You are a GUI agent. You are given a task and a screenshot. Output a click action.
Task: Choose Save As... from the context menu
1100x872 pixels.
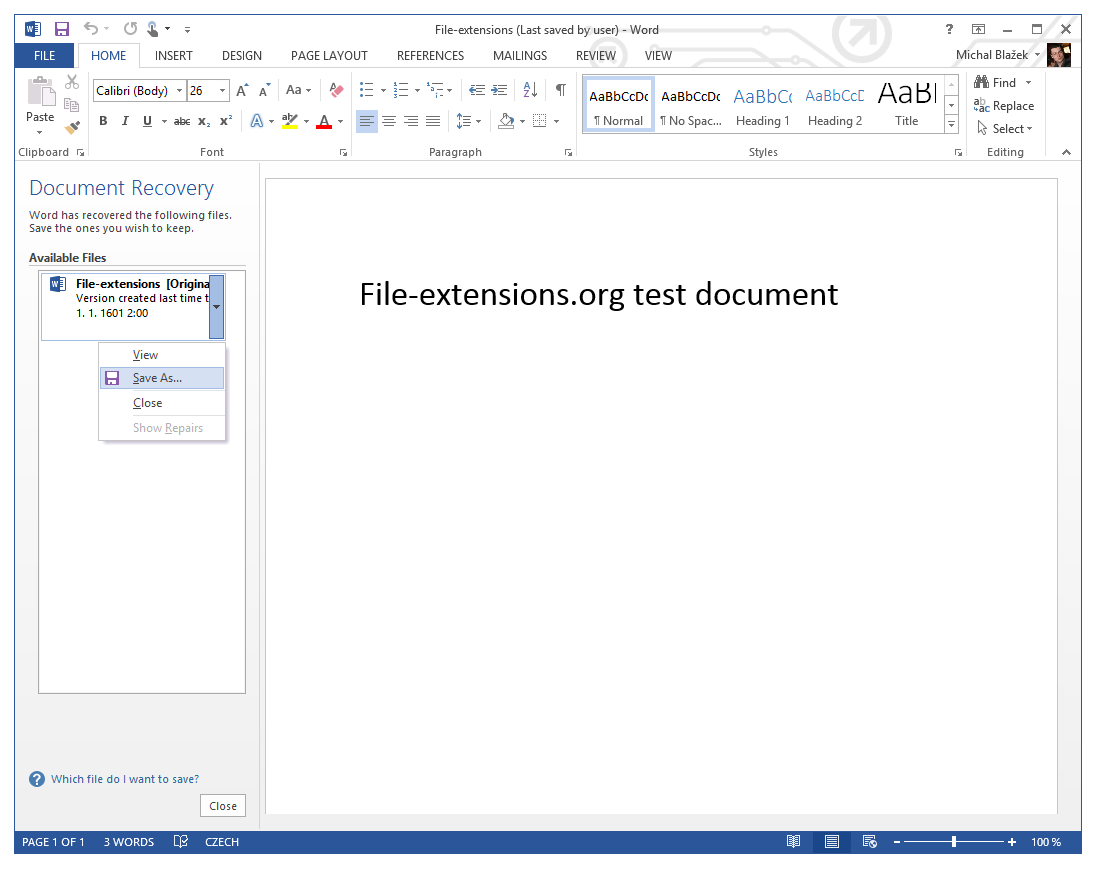pyautogui.click(x=162, y=378)
